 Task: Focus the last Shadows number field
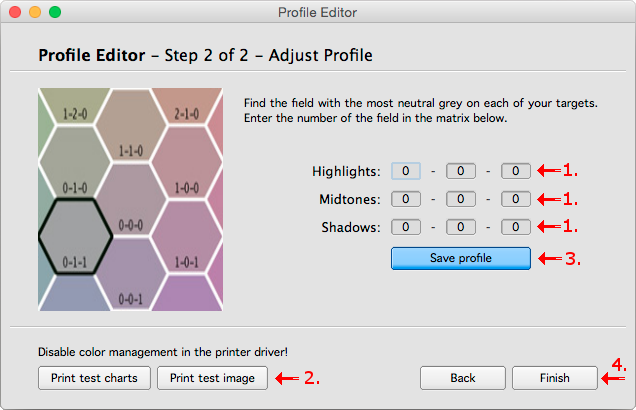click(x=515, y=227)
